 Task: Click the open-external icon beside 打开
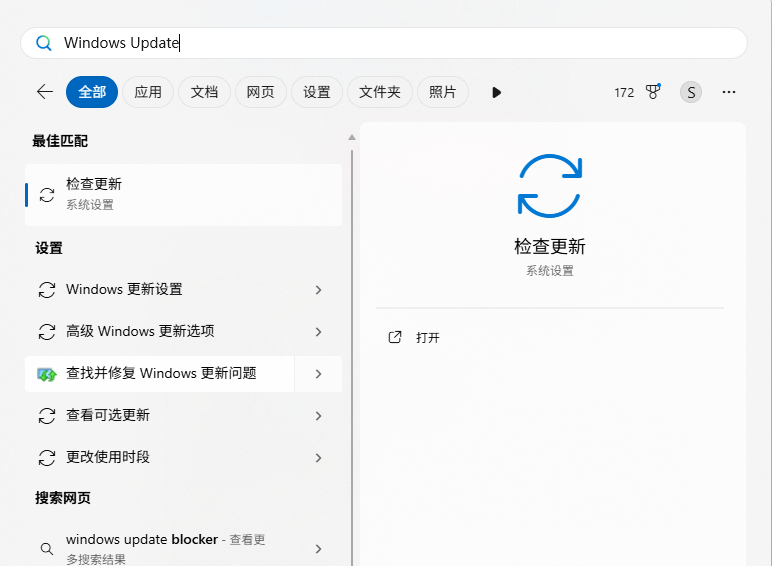coord(395,337)
